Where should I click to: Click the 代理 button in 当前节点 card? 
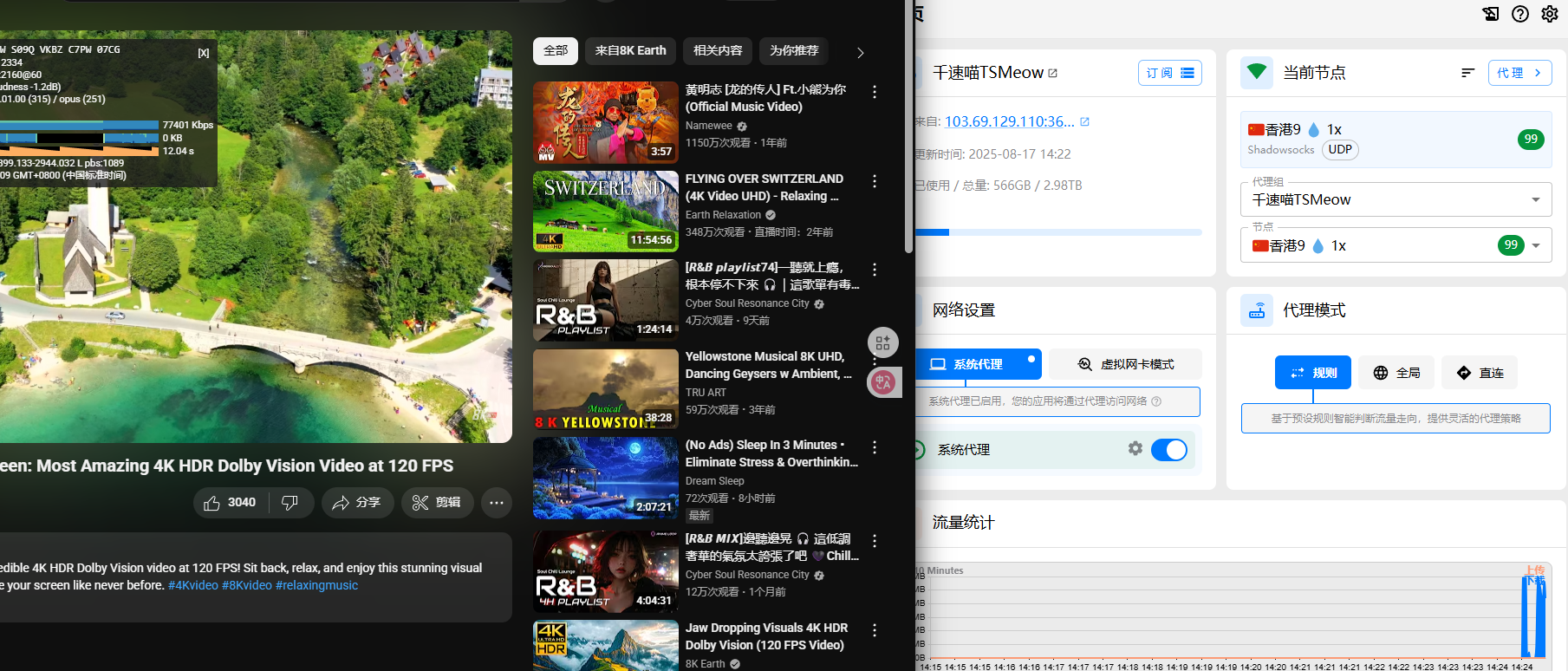[1519, 73]
